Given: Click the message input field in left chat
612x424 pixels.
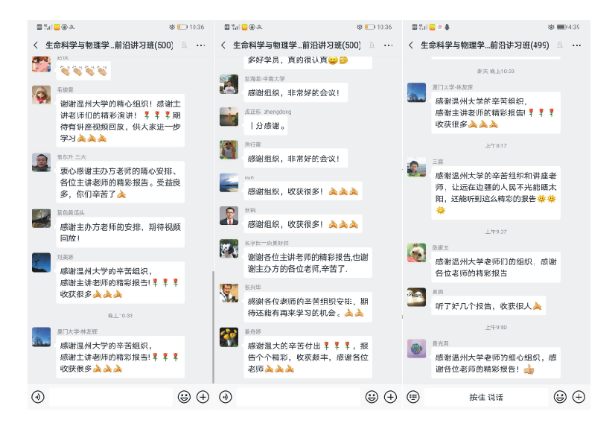Looking at the screenshot, I should pos(111,397).
